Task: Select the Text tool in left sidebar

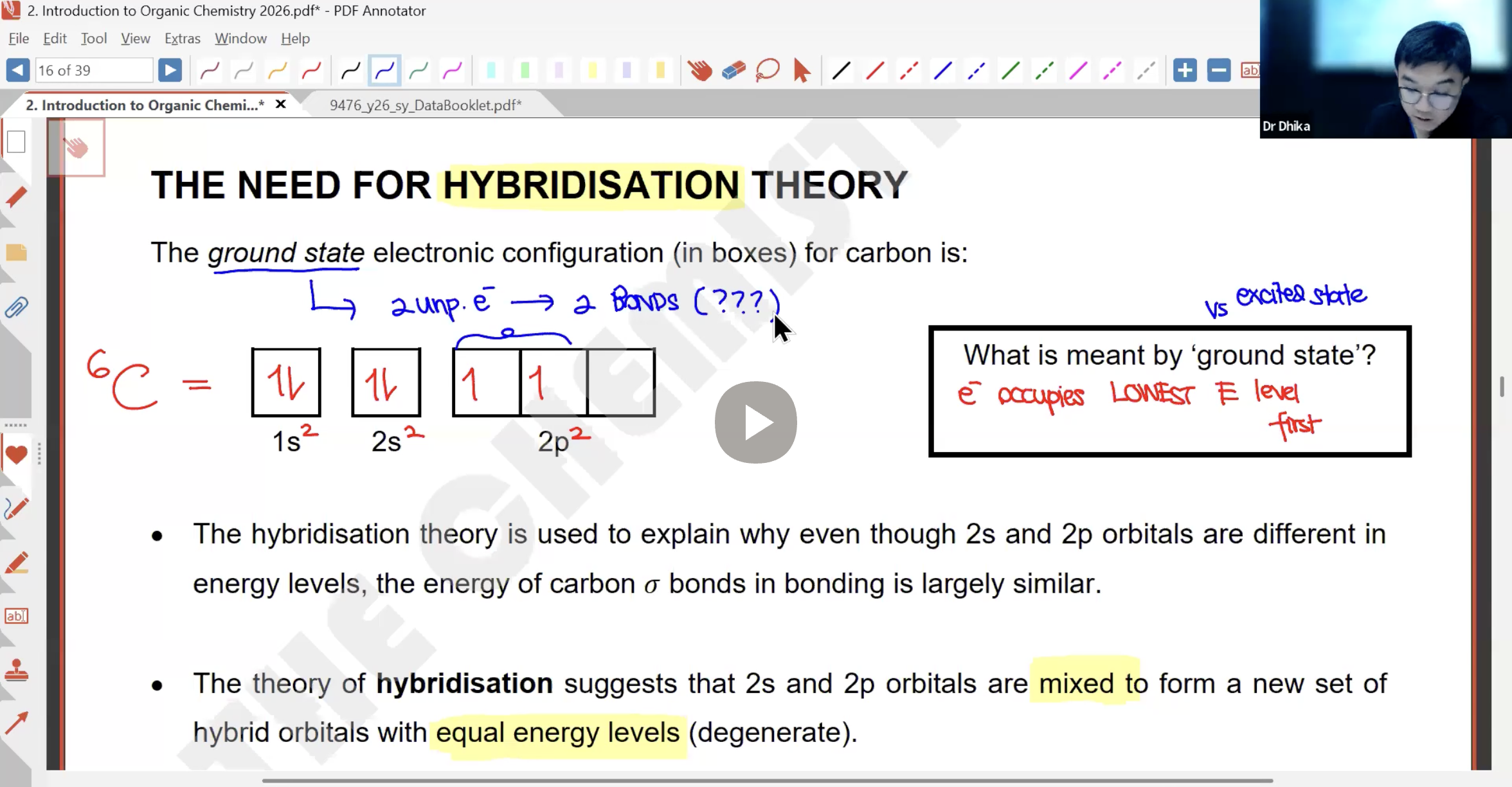Action: tap(16, 616)
